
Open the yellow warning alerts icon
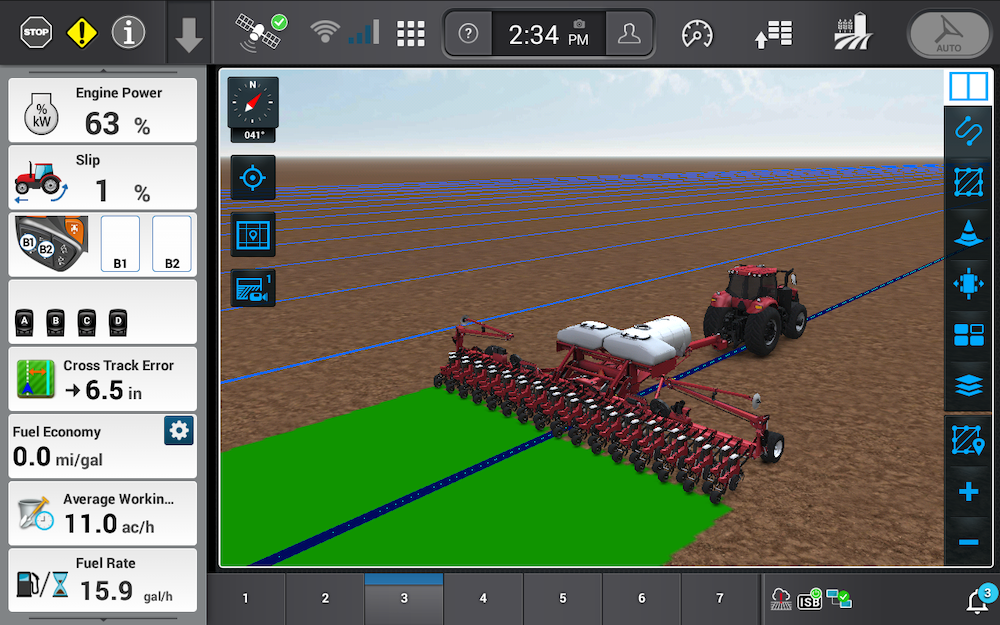pos(82,33)
